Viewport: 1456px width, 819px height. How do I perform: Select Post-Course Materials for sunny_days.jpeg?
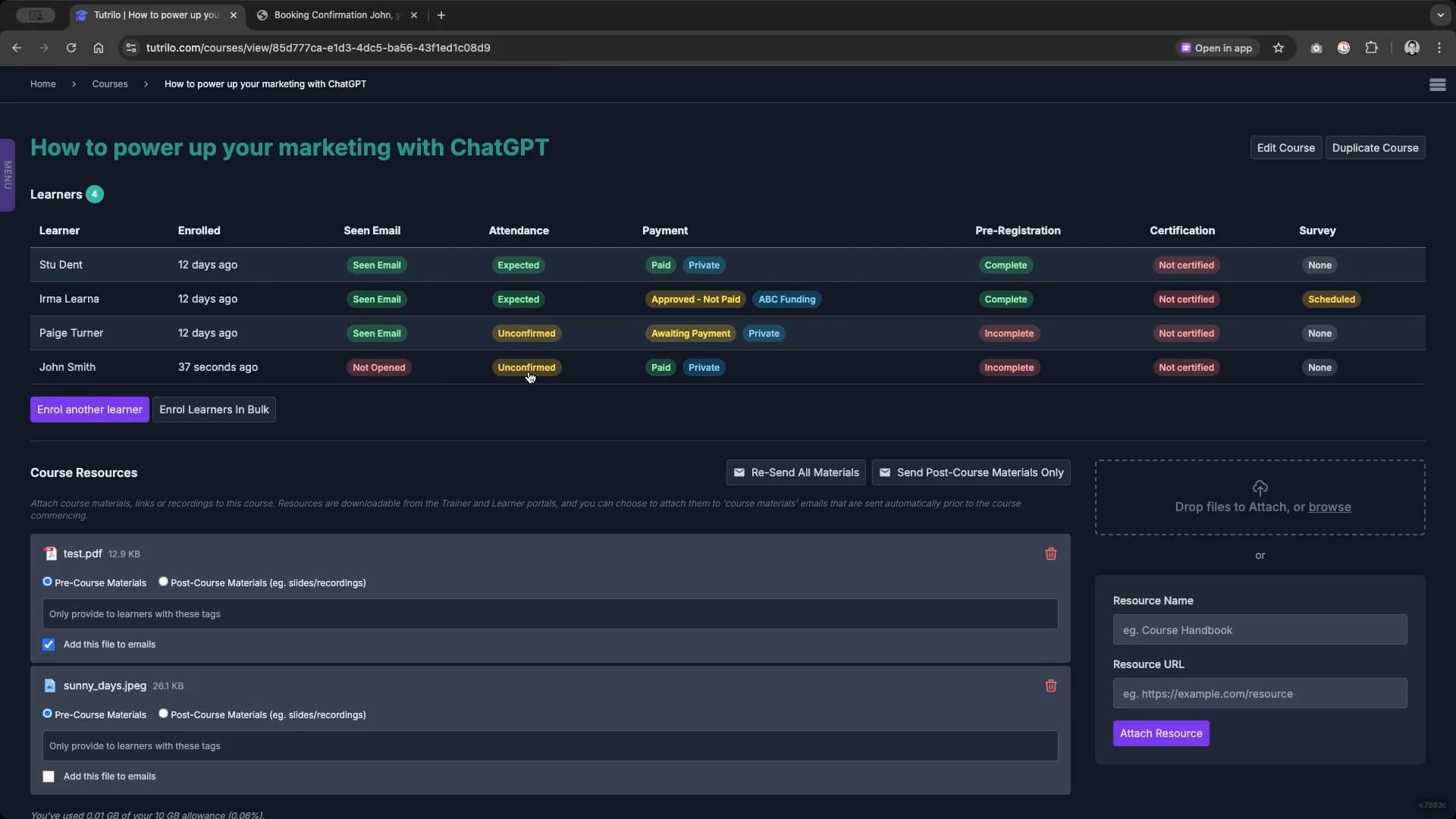pos(163,714)
